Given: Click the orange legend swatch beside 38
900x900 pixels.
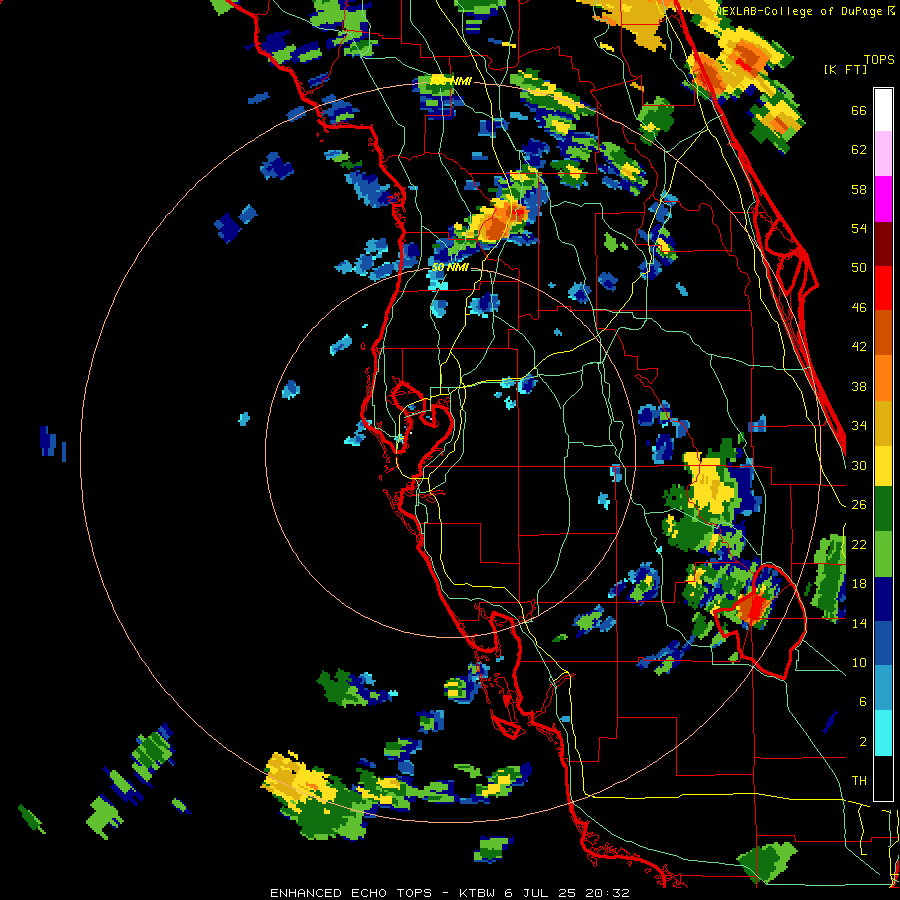Looking at the screenshot, I should [x=883, y=377].
